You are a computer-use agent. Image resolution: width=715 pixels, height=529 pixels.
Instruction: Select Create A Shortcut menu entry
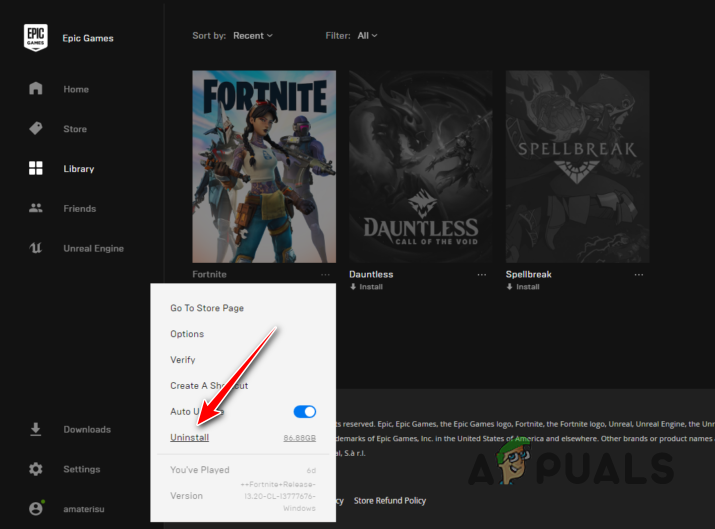[209, 386]
